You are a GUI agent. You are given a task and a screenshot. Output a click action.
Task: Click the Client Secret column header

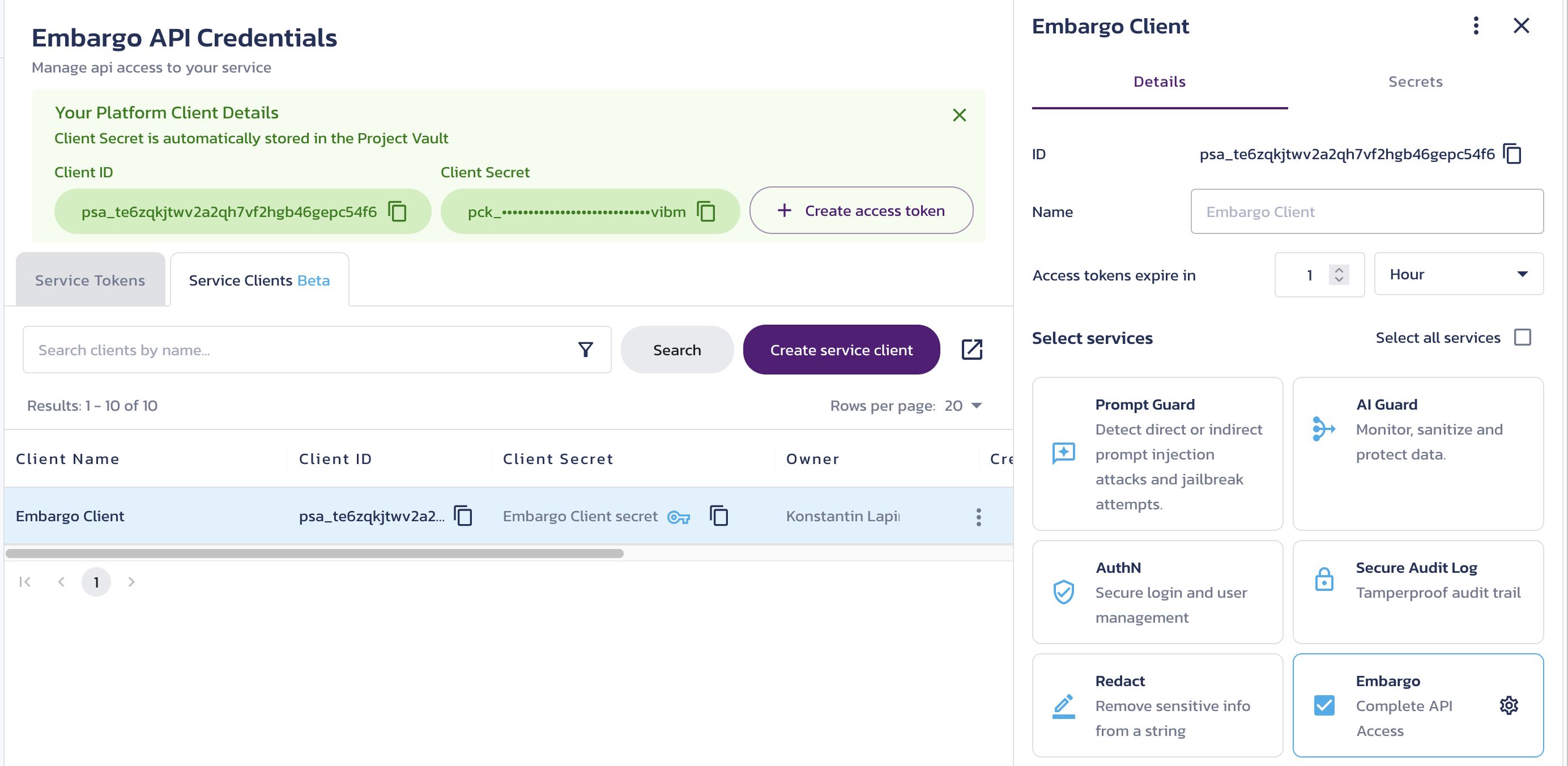(557, 458)
